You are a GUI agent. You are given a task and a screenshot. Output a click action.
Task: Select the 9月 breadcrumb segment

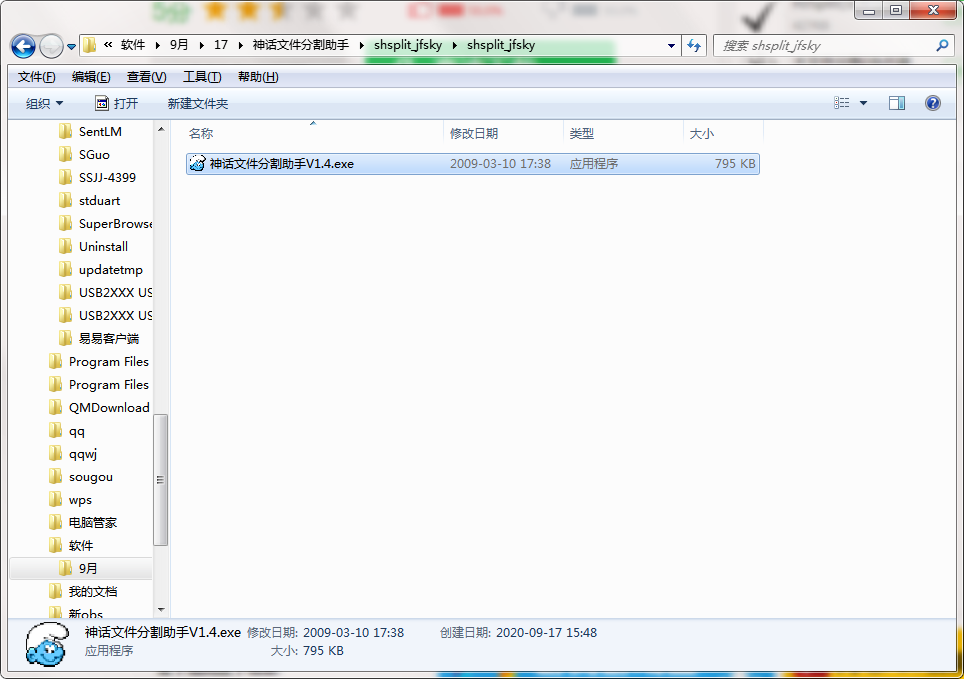click(179, 45)
